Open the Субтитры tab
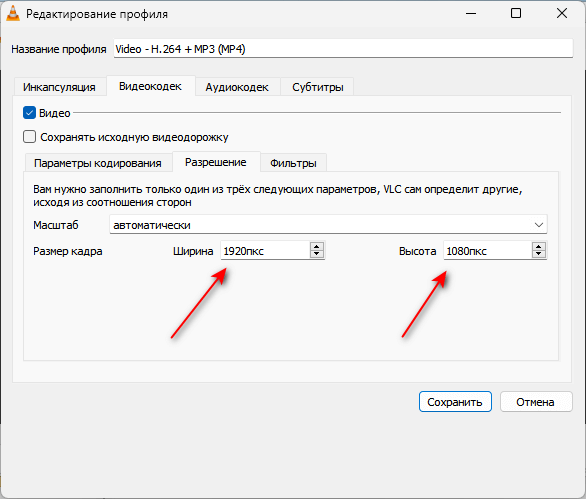The image size is (586, 499). pyautogui.click(x=318, y=87)
